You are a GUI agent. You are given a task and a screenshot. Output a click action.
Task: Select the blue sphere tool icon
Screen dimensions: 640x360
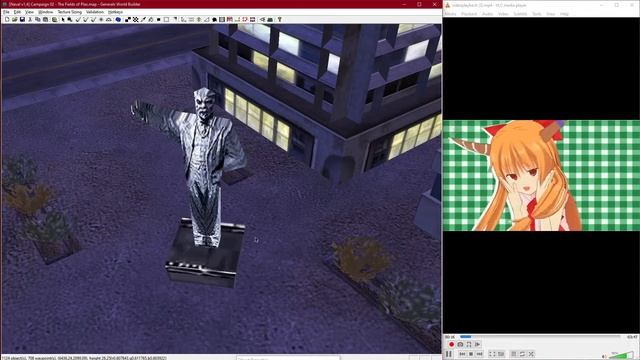(x=118, y=19)
